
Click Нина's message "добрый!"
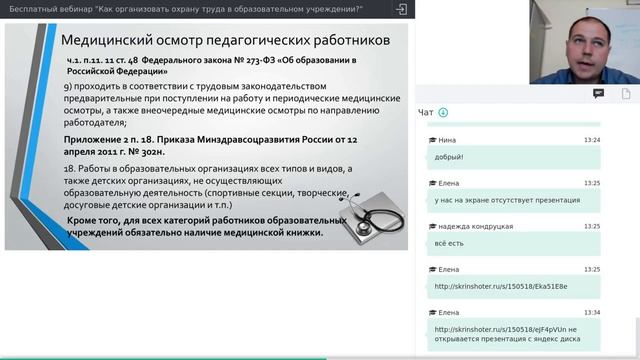[513, 157]
